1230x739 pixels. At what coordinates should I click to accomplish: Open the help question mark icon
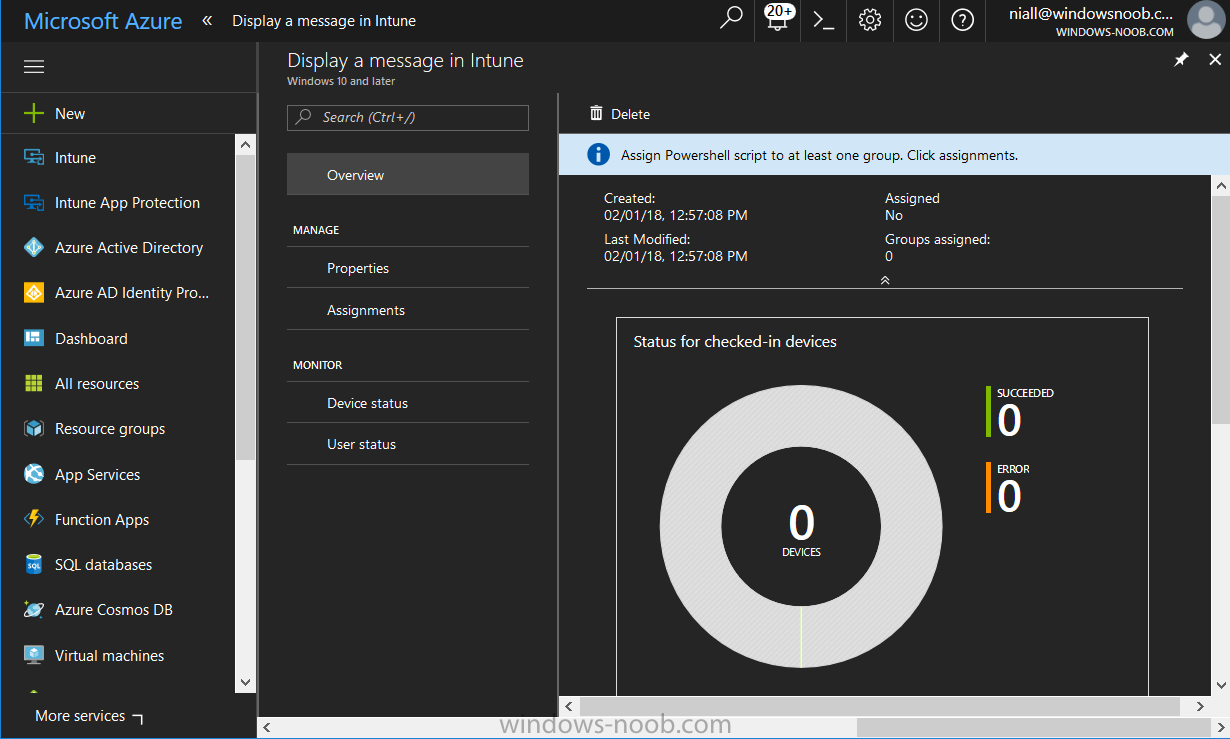(x=962, y=20)
